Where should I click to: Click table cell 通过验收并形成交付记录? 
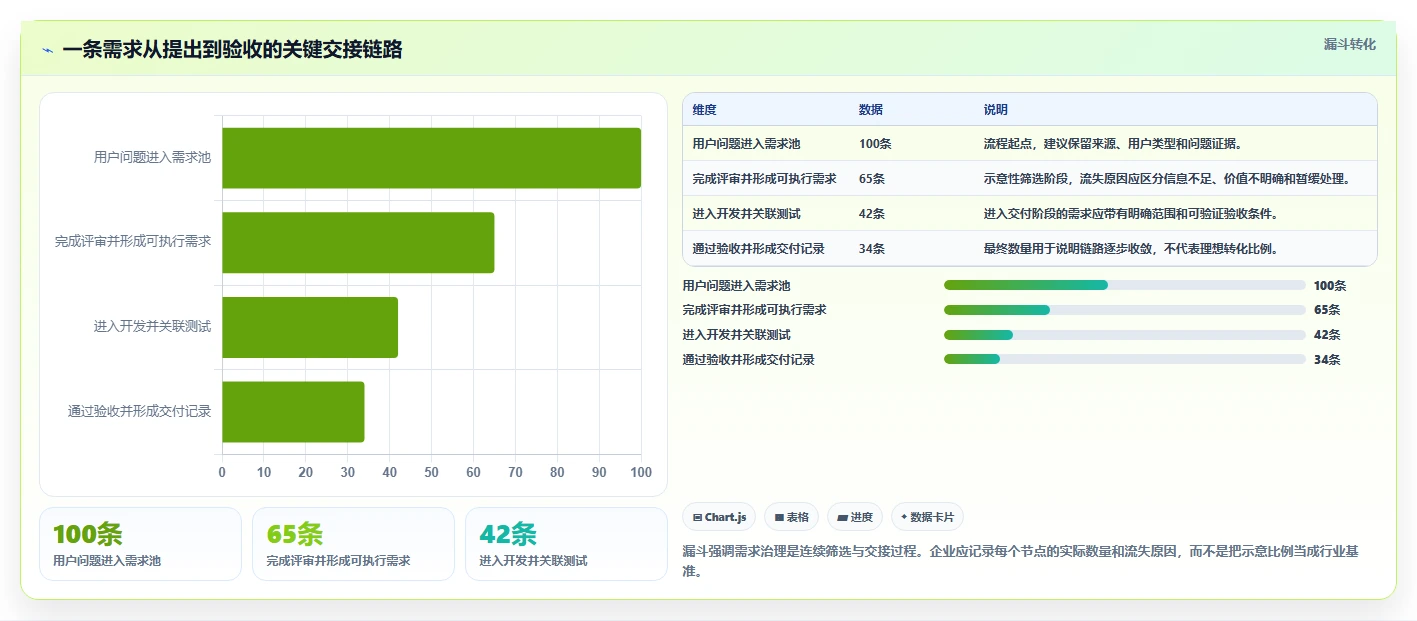[759, 249]
